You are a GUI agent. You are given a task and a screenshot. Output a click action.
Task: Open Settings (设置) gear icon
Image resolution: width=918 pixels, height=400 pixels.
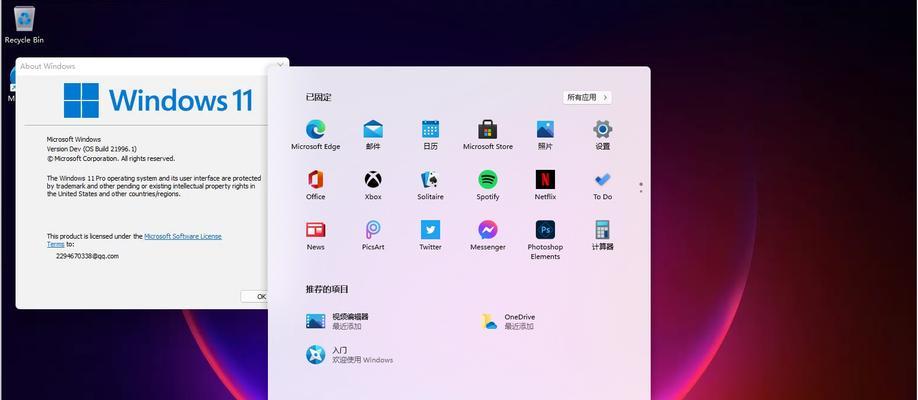pos(602,135)
